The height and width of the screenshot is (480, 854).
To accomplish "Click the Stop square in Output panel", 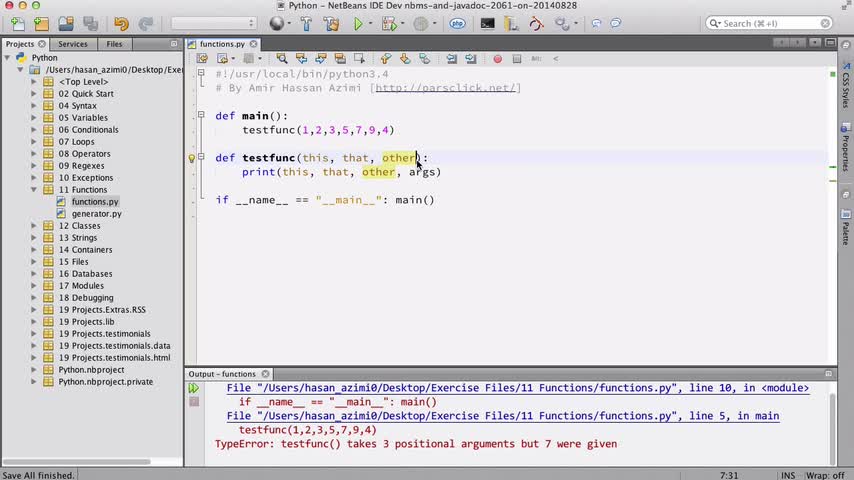I will 194,402.
